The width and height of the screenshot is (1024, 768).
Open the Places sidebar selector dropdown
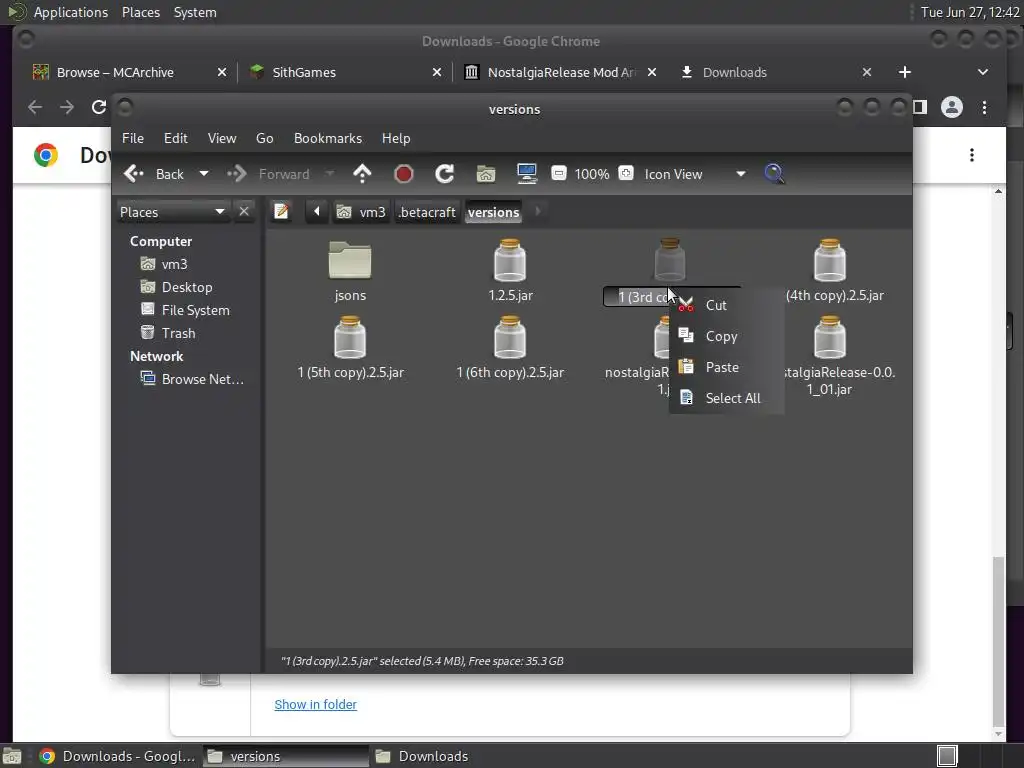[x=172, y=212]
